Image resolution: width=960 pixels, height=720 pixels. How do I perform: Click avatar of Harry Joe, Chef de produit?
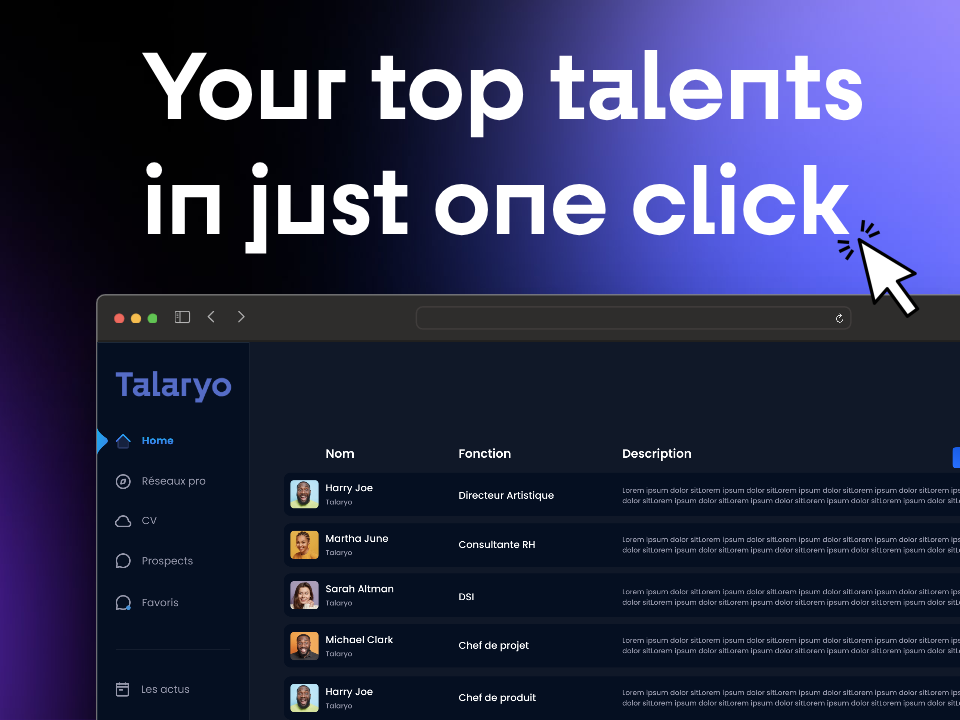coord(304,698)
